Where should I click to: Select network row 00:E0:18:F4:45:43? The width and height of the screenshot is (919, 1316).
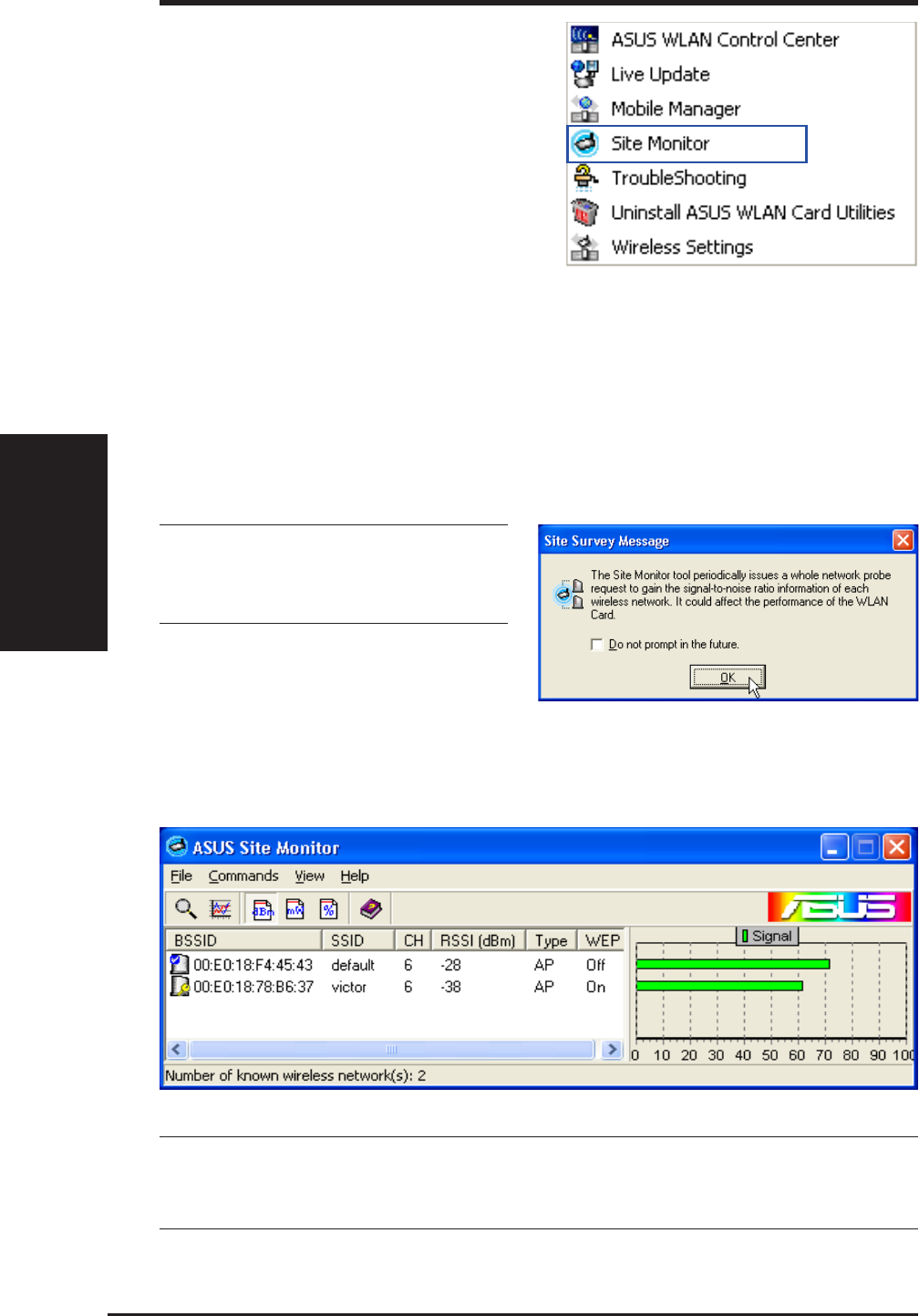396,965
